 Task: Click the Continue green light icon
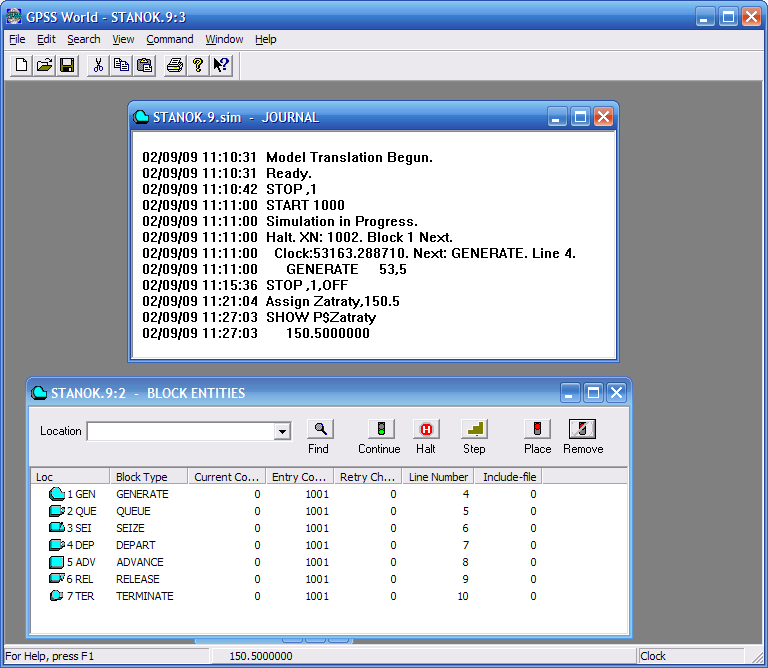pos(381,429)
